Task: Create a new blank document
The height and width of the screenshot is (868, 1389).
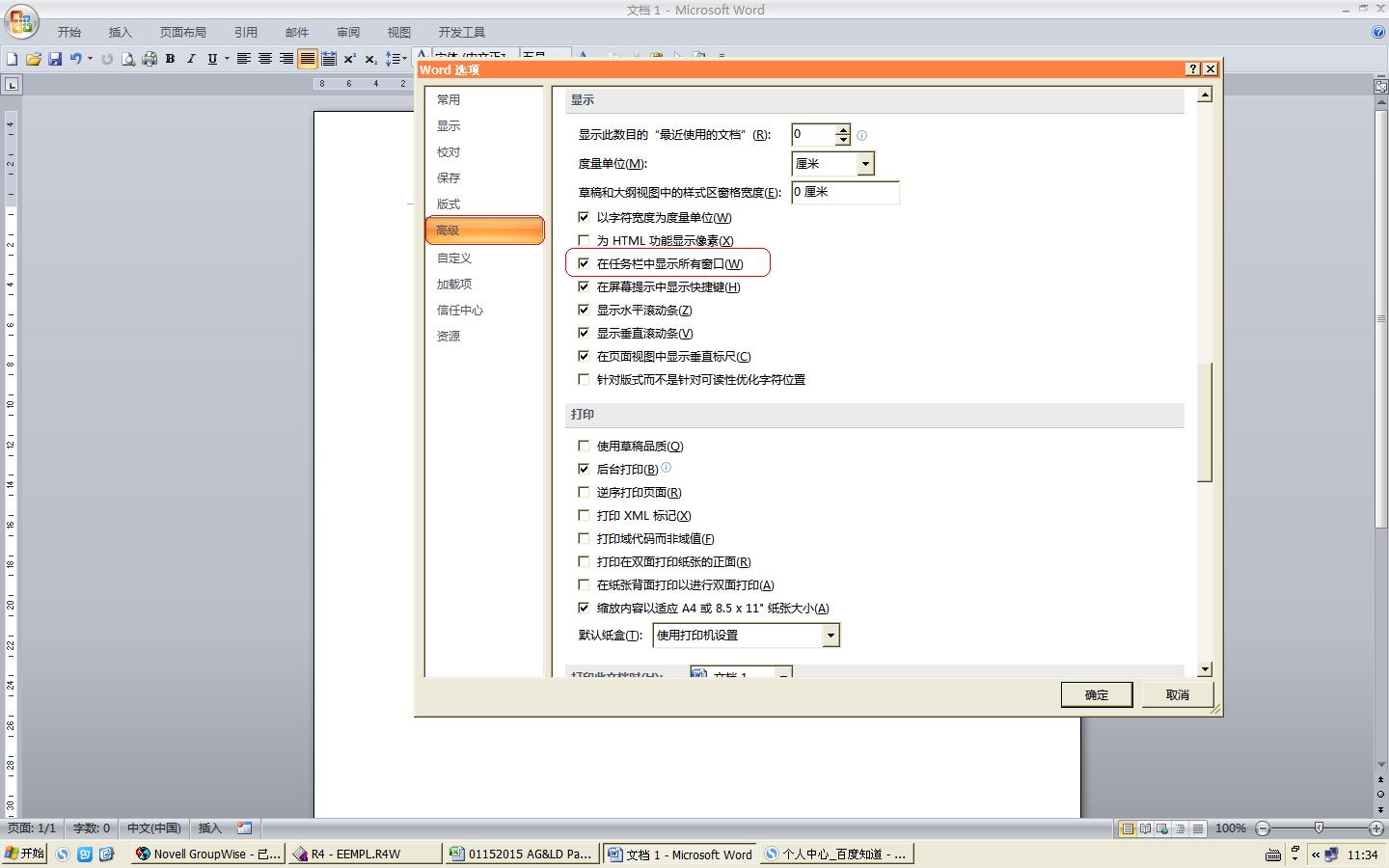Action: point(13,59)
